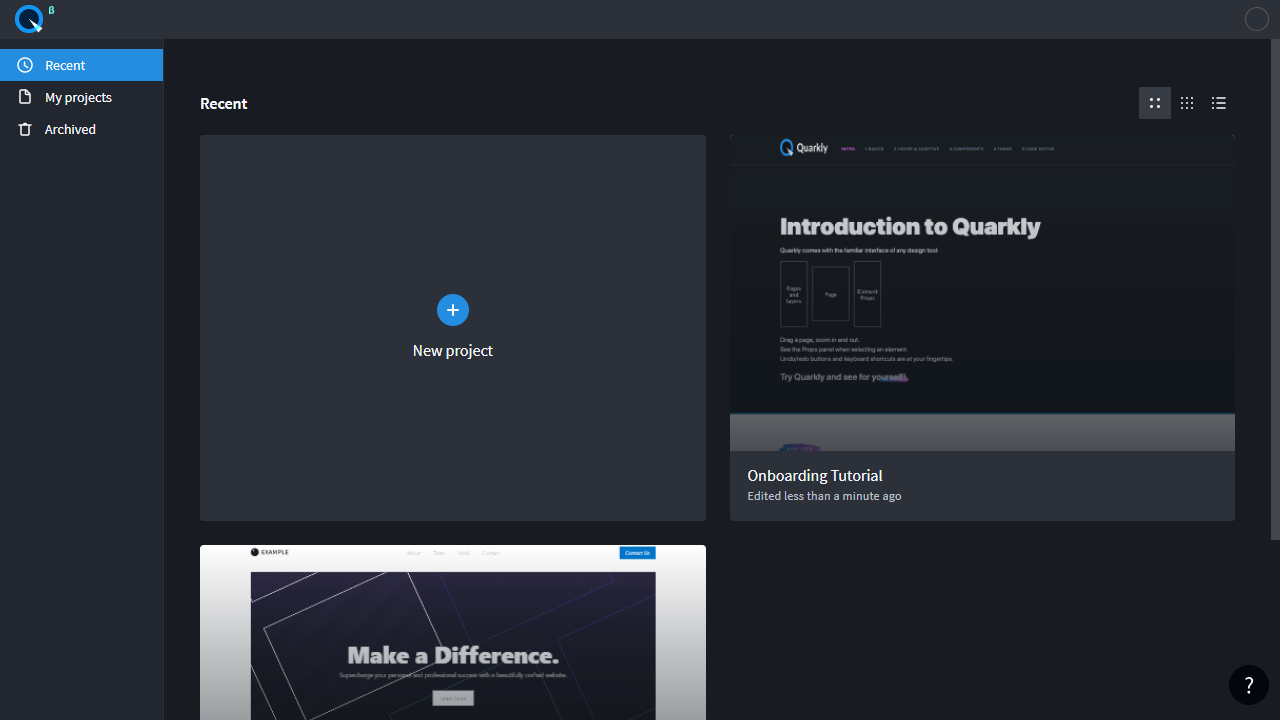1280x720 pixels.
Task: Open the Onboarding Tutorial title link
Action: [x=814, y=476]
